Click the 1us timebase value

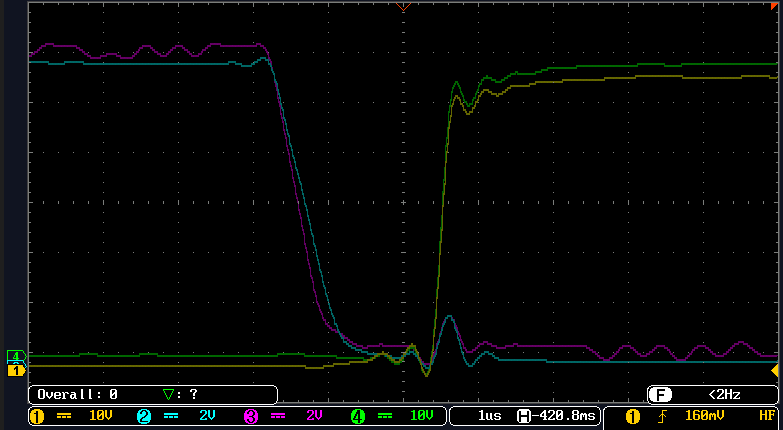[489, 416]
